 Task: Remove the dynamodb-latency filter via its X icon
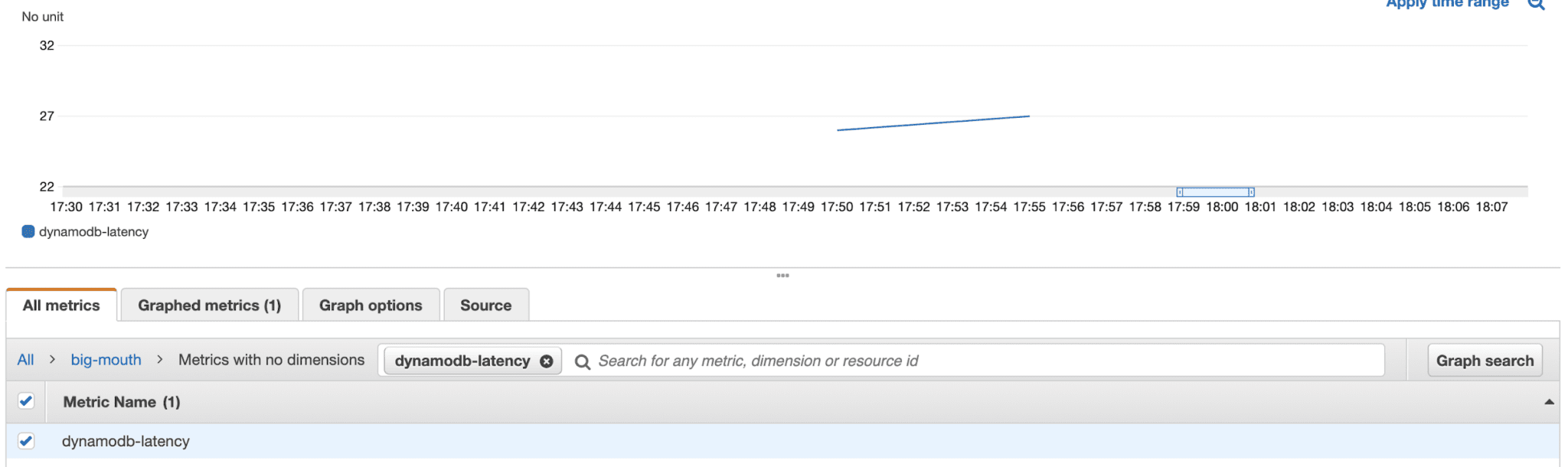(x=546, y=361)
